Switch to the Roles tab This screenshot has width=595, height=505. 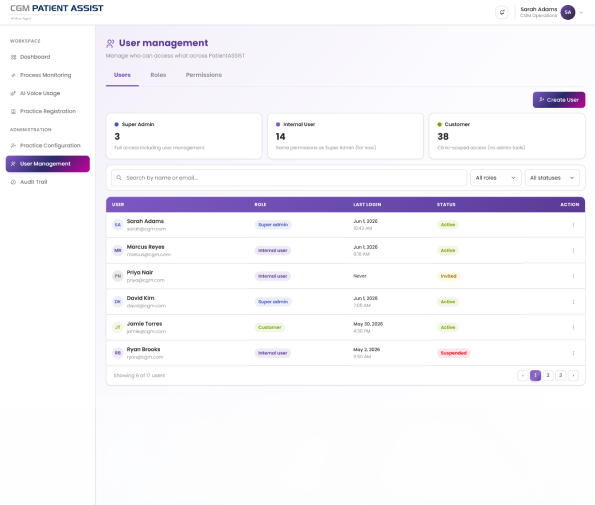coord(158,75)
